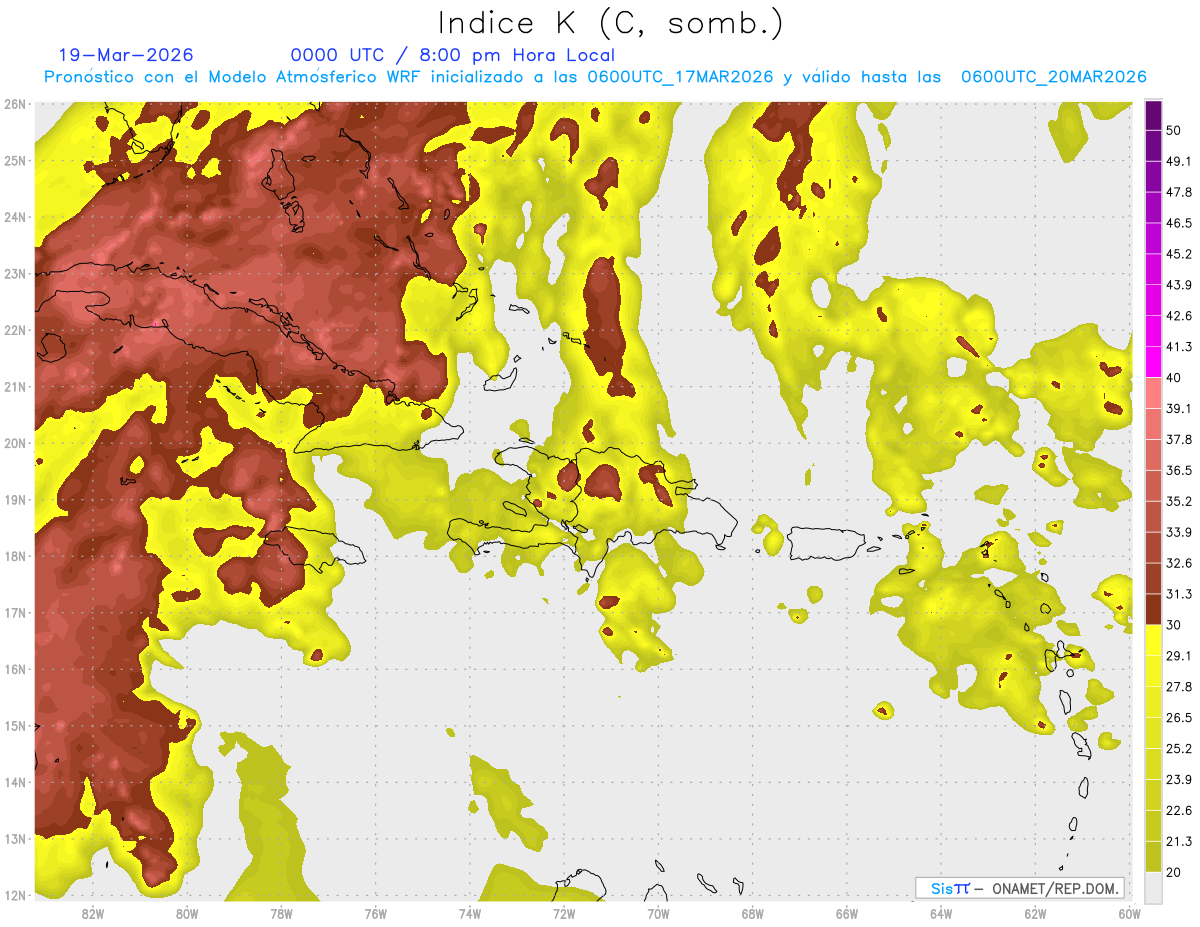The height and width of the screenshot is (927, 1200).
Task: Click the colorbar value 31.3
Action: point(1179,594)
